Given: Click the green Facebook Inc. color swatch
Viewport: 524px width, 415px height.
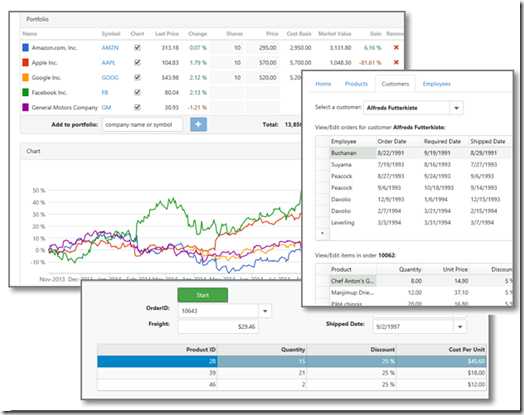Looking at the screenshot, I should point(25,92).
